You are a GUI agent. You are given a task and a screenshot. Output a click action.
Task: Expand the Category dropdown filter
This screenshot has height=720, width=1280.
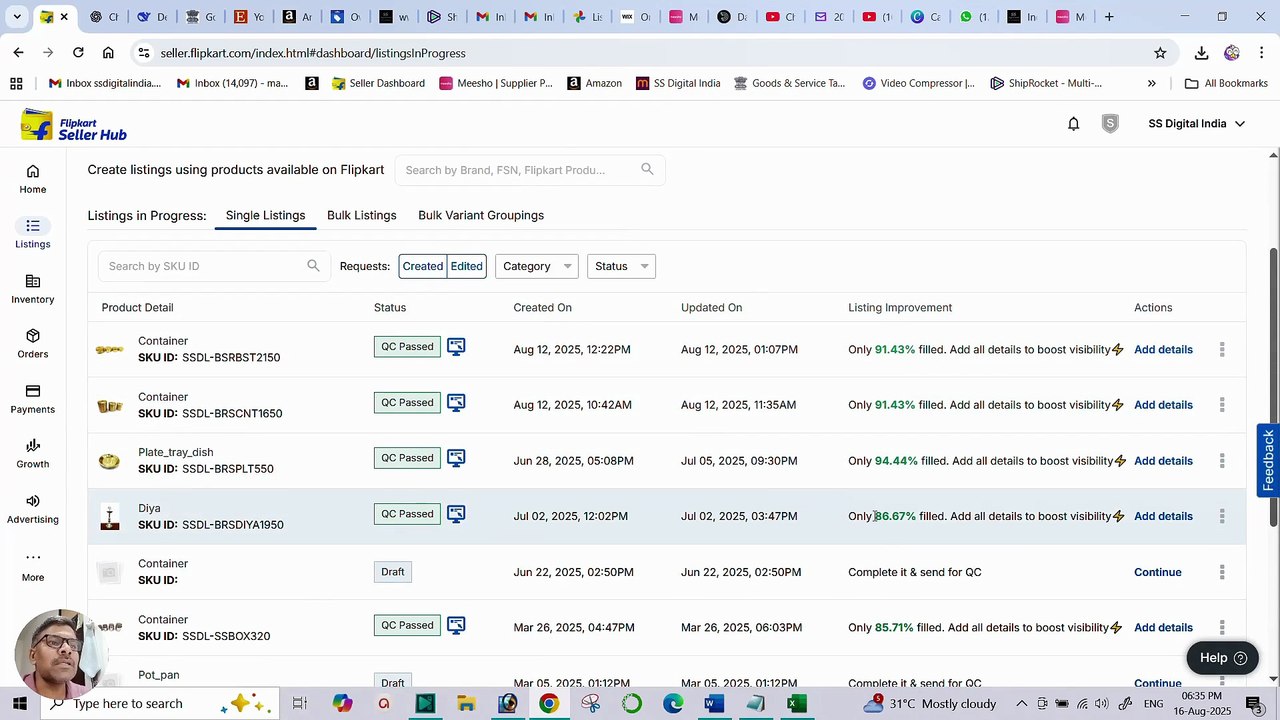pyautogui.click(x=537, y=266)
